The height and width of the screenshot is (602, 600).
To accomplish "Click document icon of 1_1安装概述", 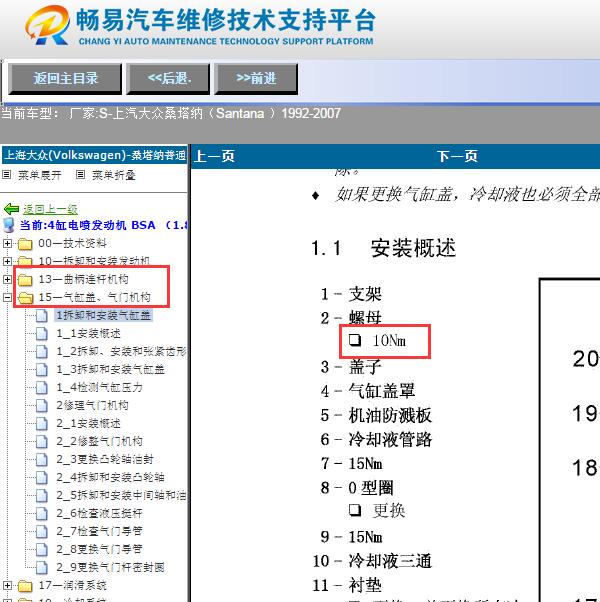I will click(x=41, y=334).
